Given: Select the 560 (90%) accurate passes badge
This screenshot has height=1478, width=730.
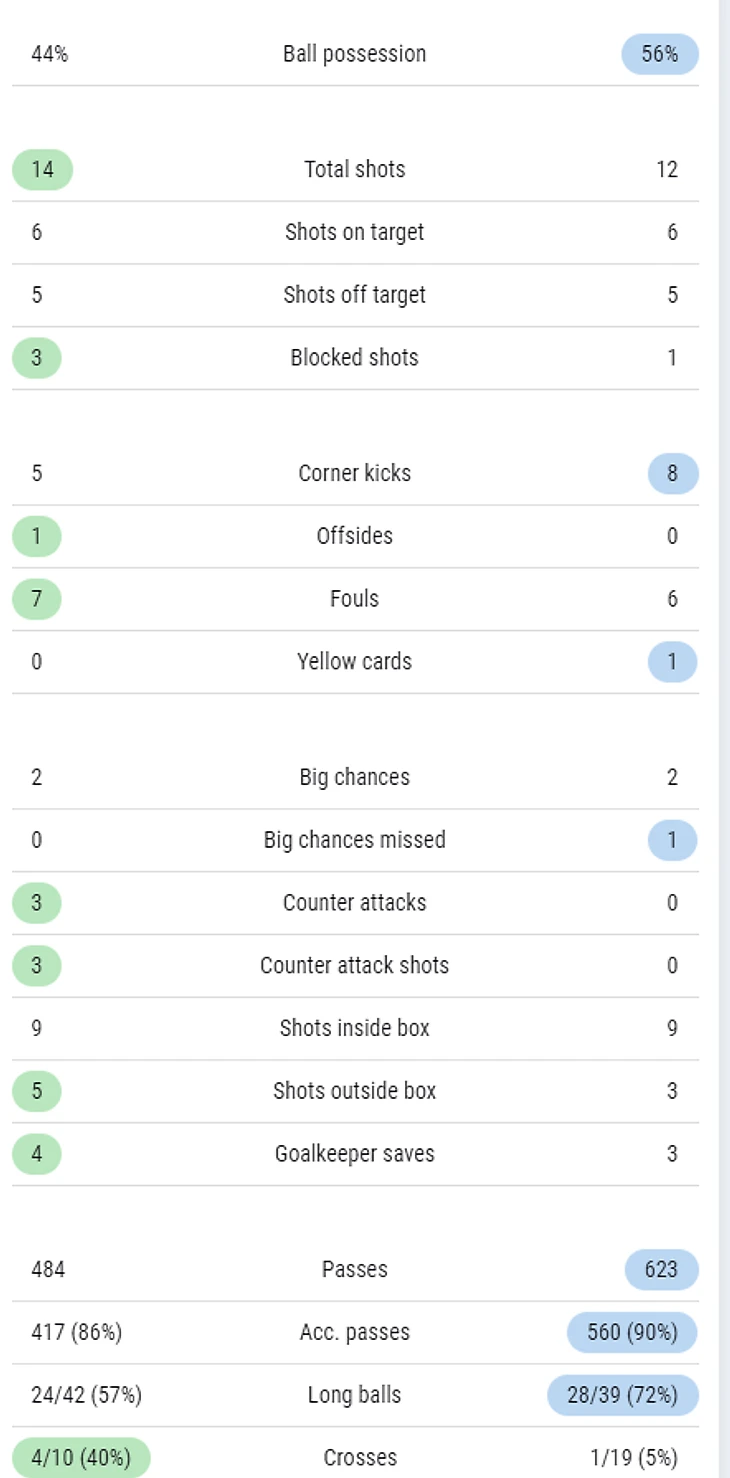Looking at the screenshot, I should pos(632,1333).
